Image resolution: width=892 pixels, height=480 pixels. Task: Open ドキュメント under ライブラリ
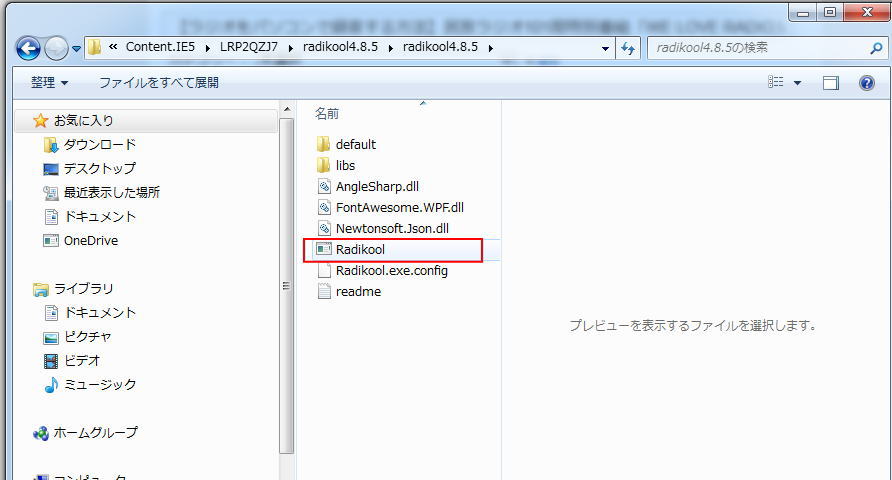100,313
